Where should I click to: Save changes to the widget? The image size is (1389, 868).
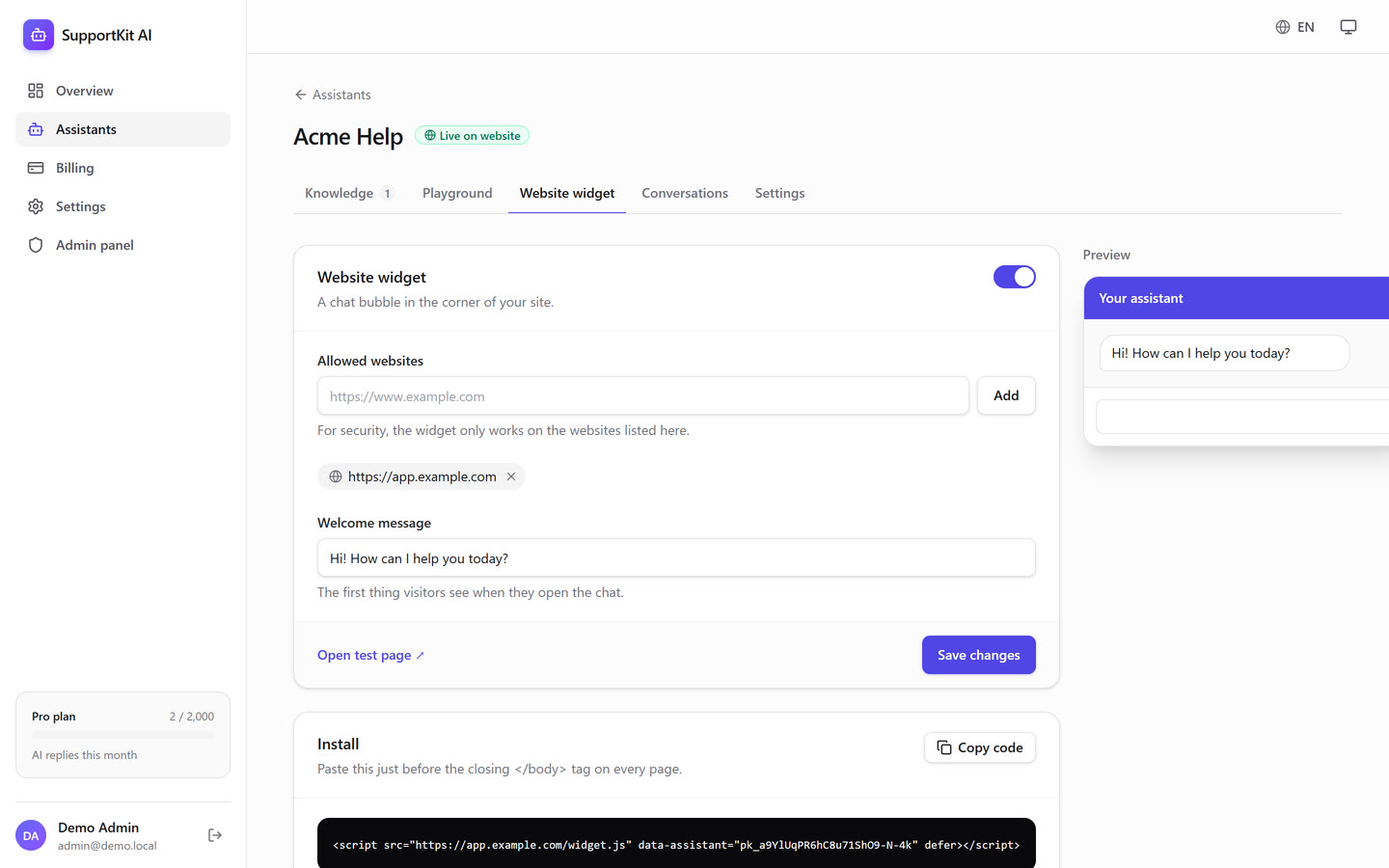pos(979,655)
